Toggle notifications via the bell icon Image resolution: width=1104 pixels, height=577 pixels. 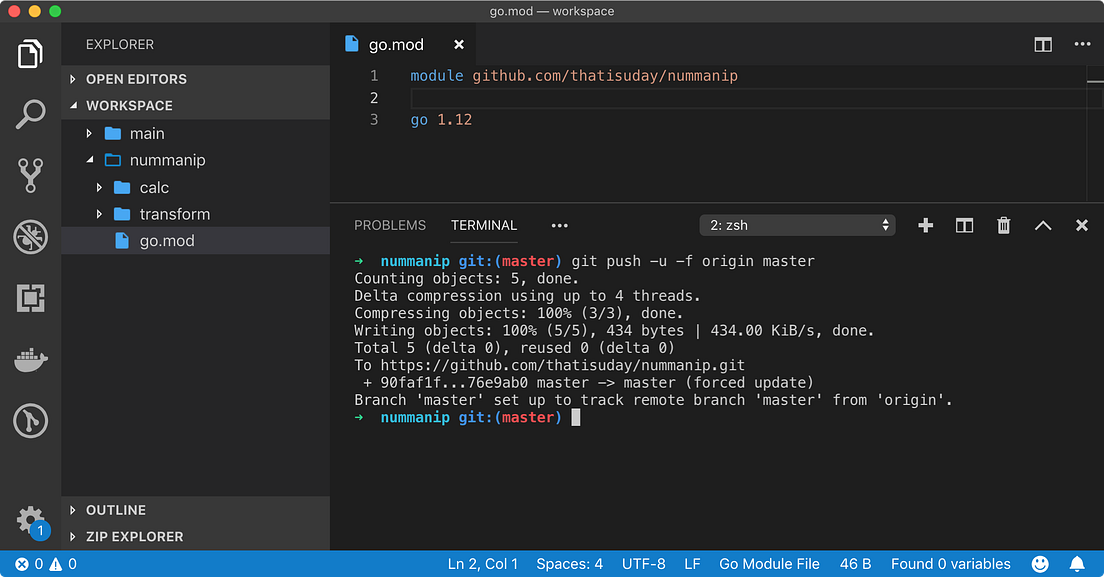pyautogui.click(x=1077, y=563)
